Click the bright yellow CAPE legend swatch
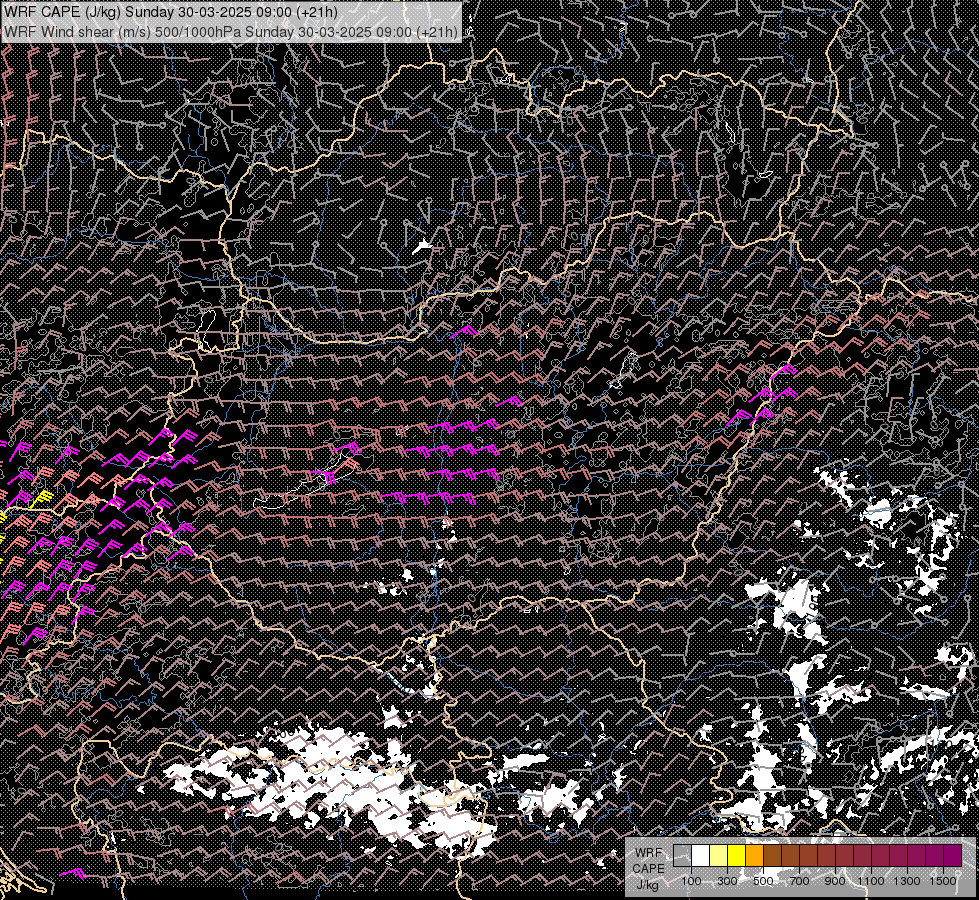This screenshot has height=900, width=979. tap(737, 855)
